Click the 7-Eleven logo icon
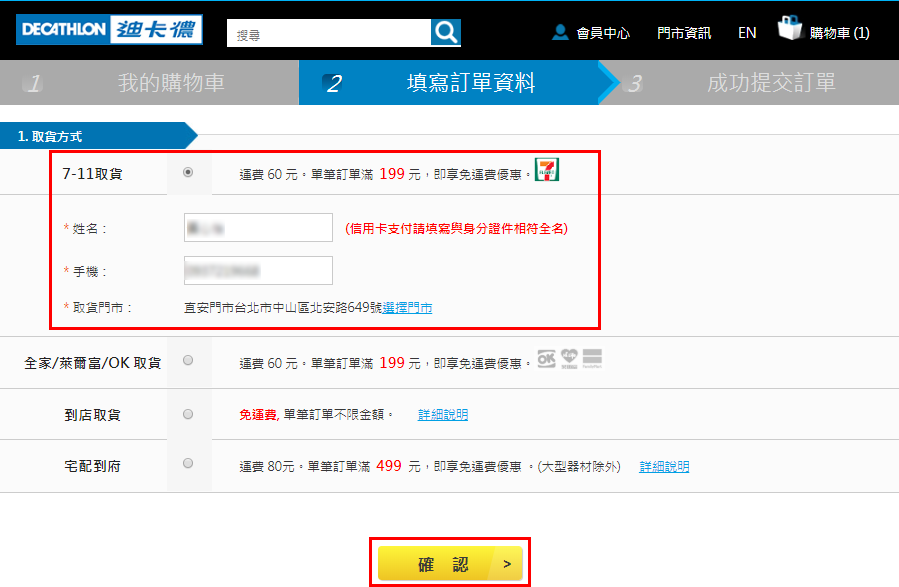 tap(546, 170)
